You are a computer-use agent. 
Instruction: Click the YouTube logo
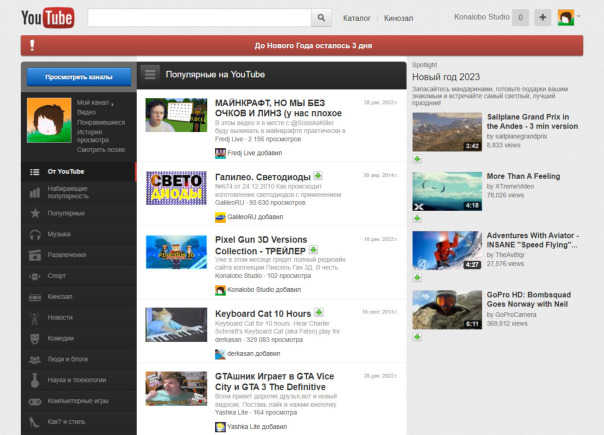(x=46, y=18)
